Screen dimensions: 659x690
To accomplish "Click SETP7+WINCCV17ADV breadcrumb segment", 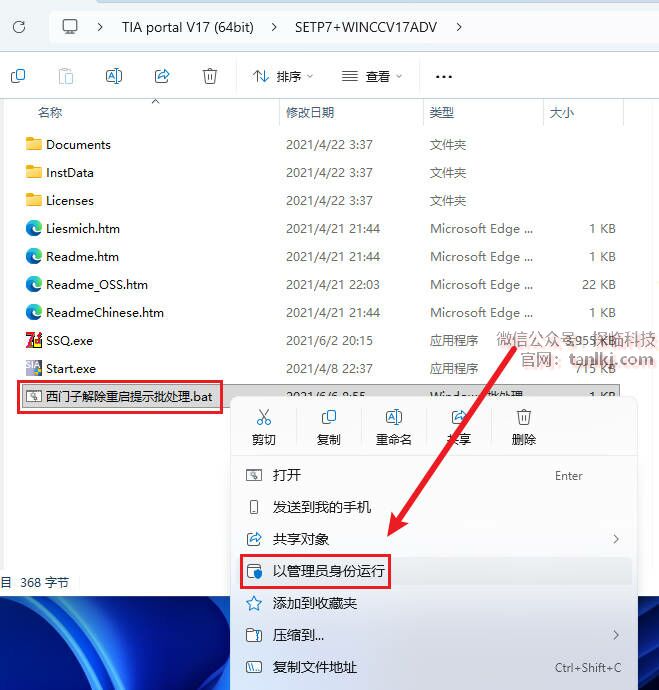I will point(366,27).
